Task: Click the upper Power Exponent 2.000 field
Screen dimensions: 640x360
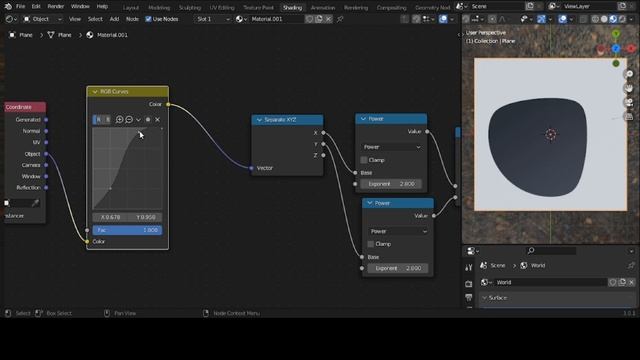Action: coord(391,184)
